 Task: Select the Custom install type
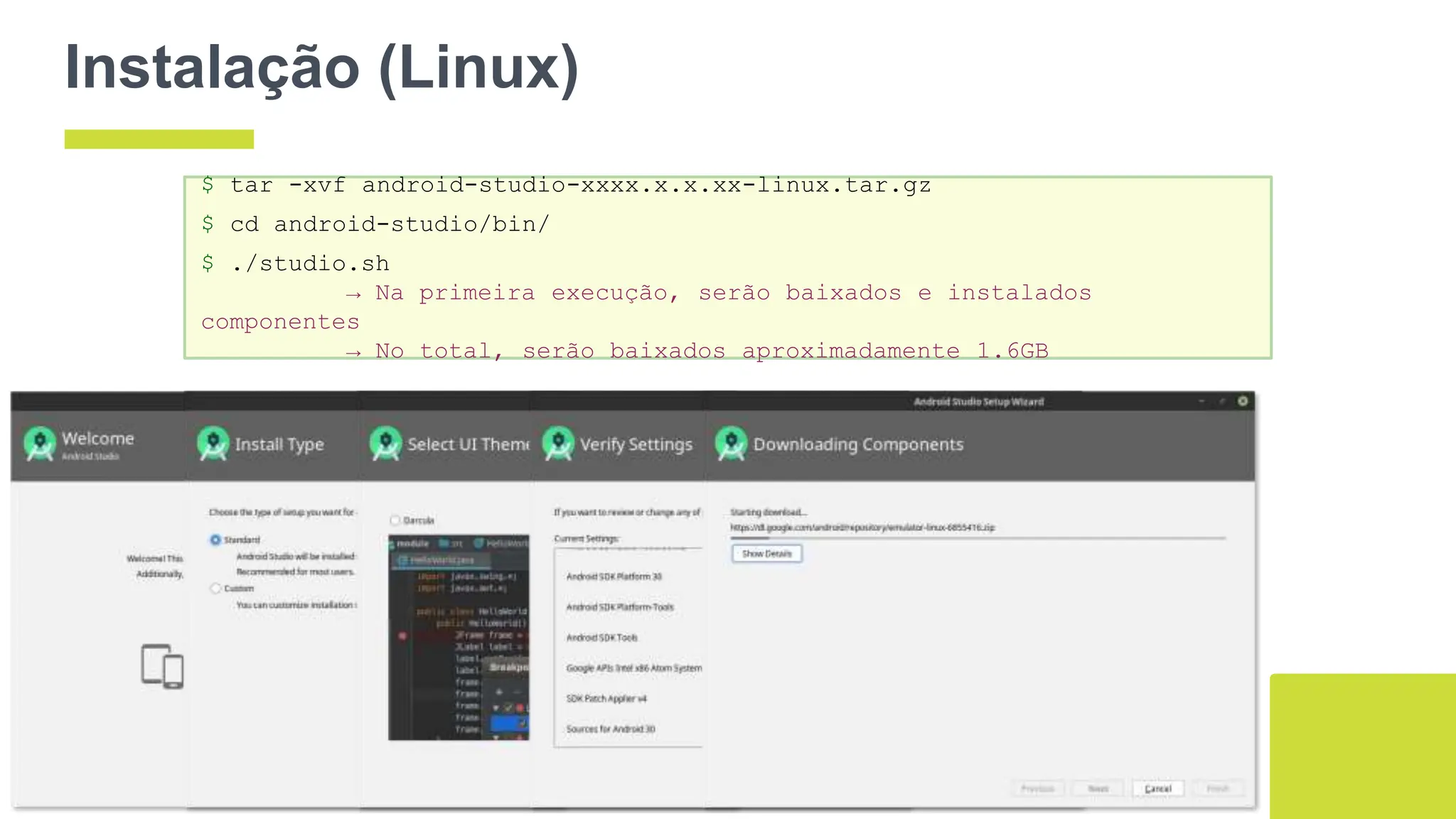[x=215, y=588]
